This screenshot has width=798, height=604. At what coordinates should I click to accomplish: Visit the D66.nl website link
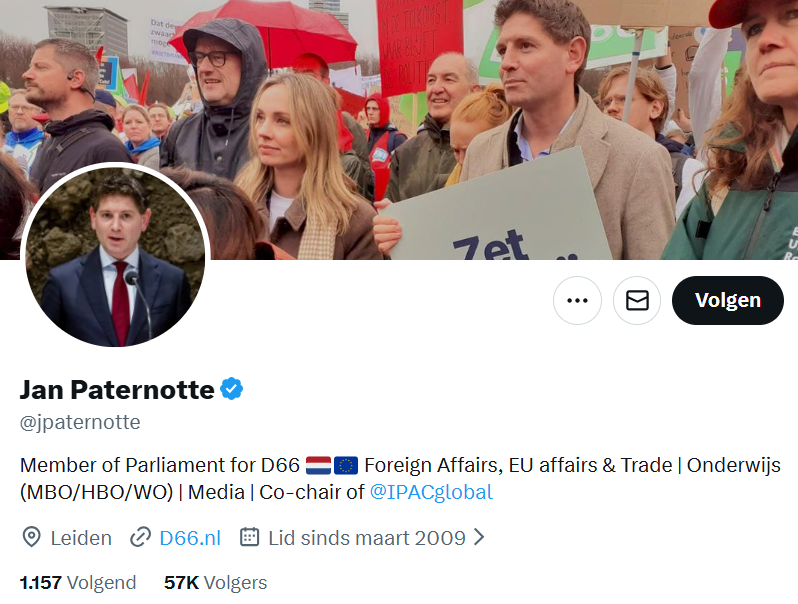[x=190, y=538]
